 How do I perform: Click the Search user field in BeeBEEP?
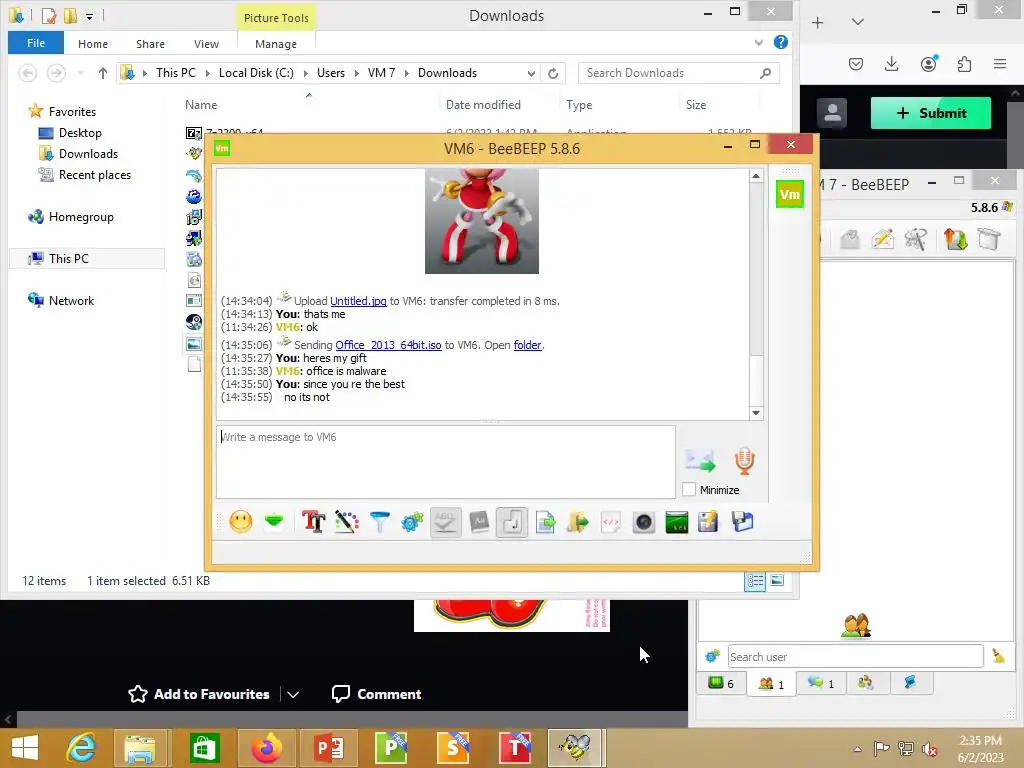point(855,656)
